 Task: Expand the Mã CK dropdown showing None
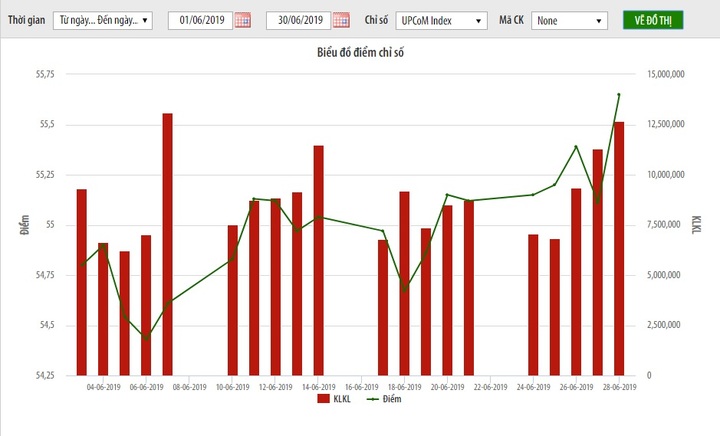(x=570, y=20)
